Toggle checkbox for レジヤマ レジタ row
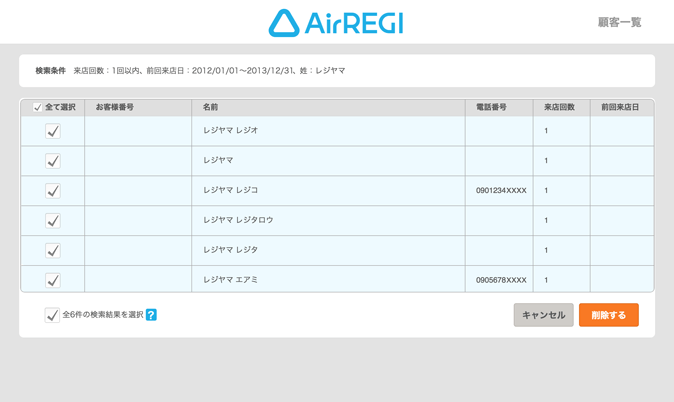Screen dimensions: 674x402 53,250
